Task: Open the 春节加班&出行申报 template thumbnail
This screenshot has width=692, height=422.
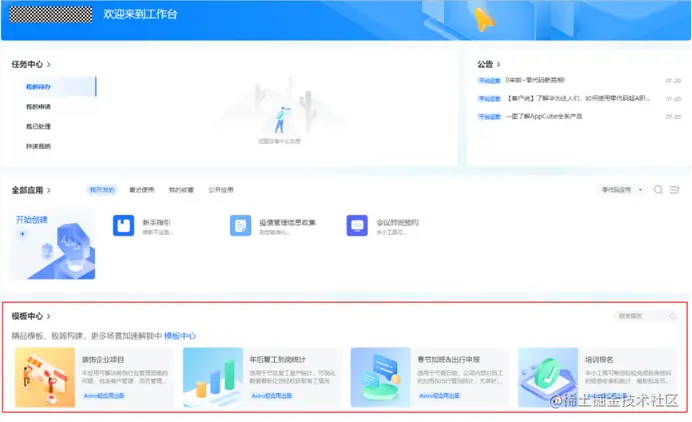Action: click(x=380, y=377)
